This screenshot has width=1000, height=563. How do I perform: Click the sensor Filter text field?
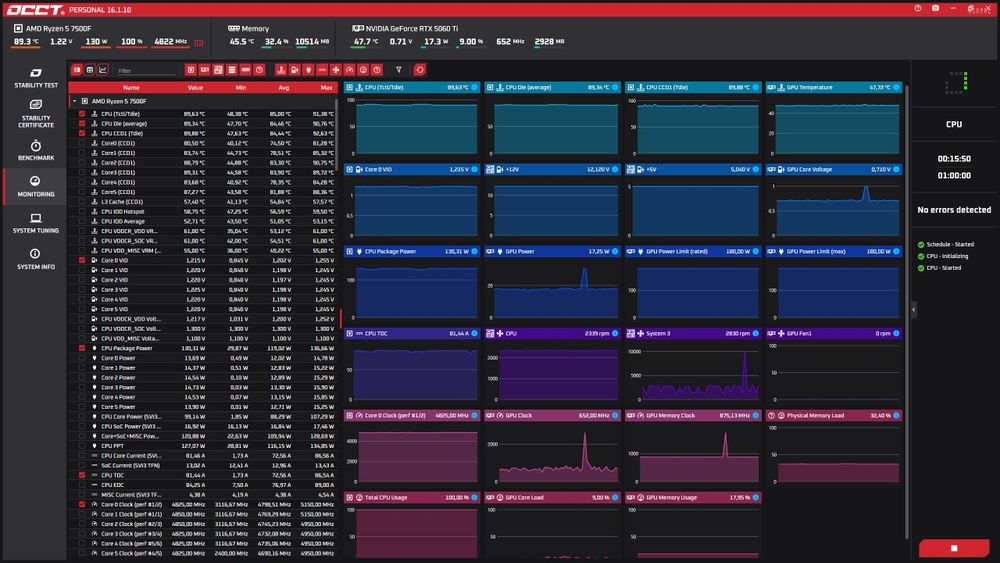pos(146,70)
